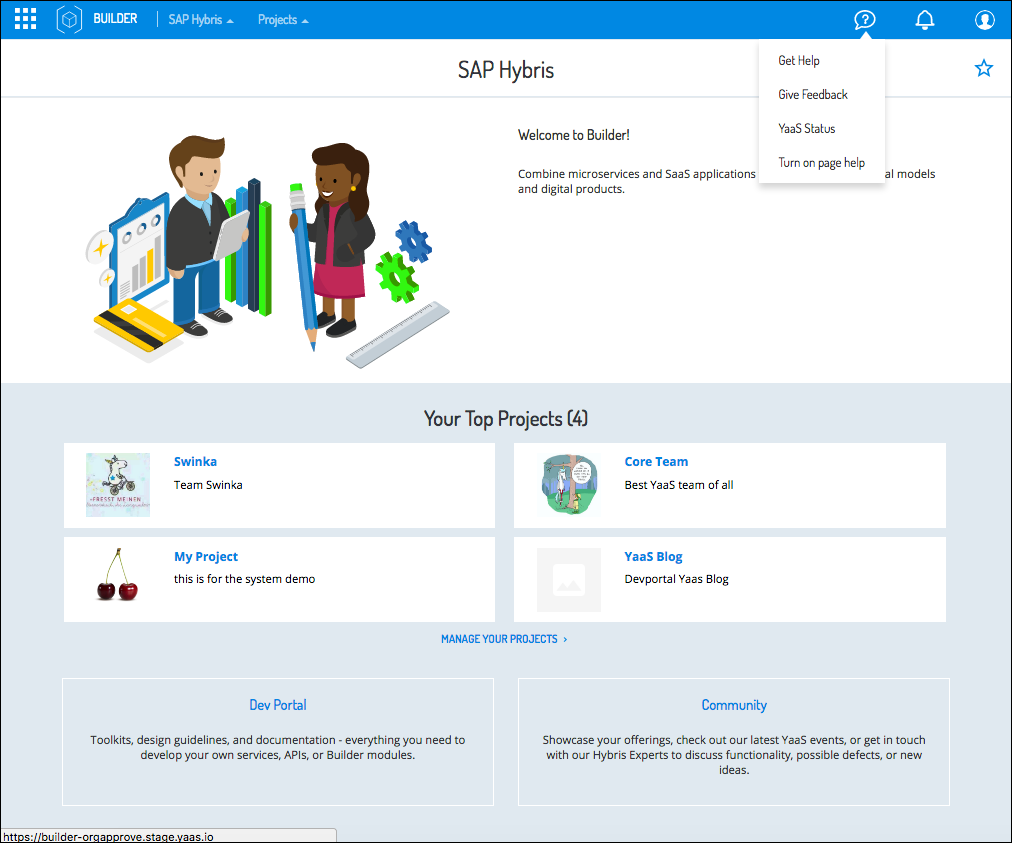Open the user account profile icon

(984, 20)
